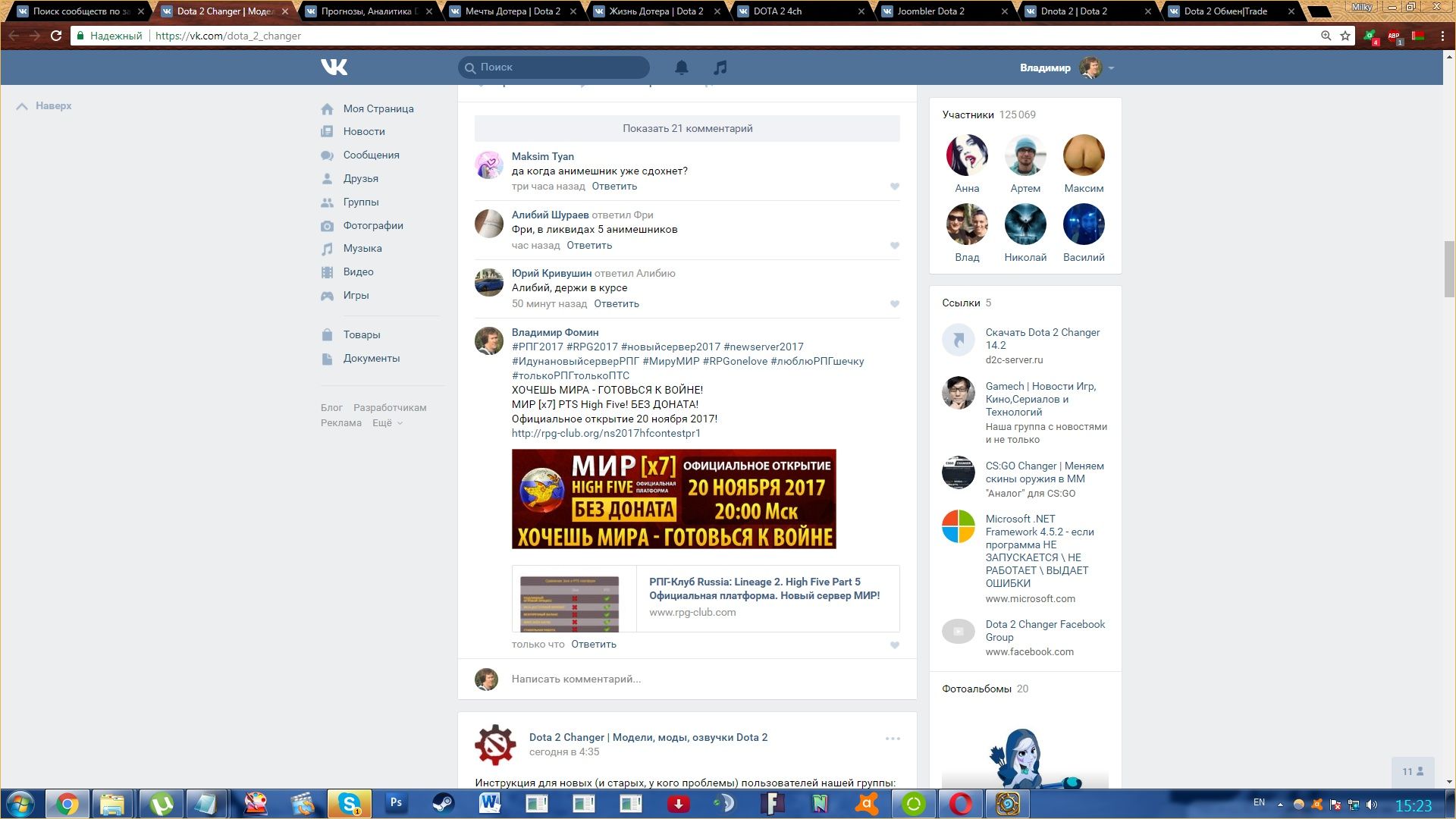Like Maksim Tyan's comment heart

(x=895, y=187)
